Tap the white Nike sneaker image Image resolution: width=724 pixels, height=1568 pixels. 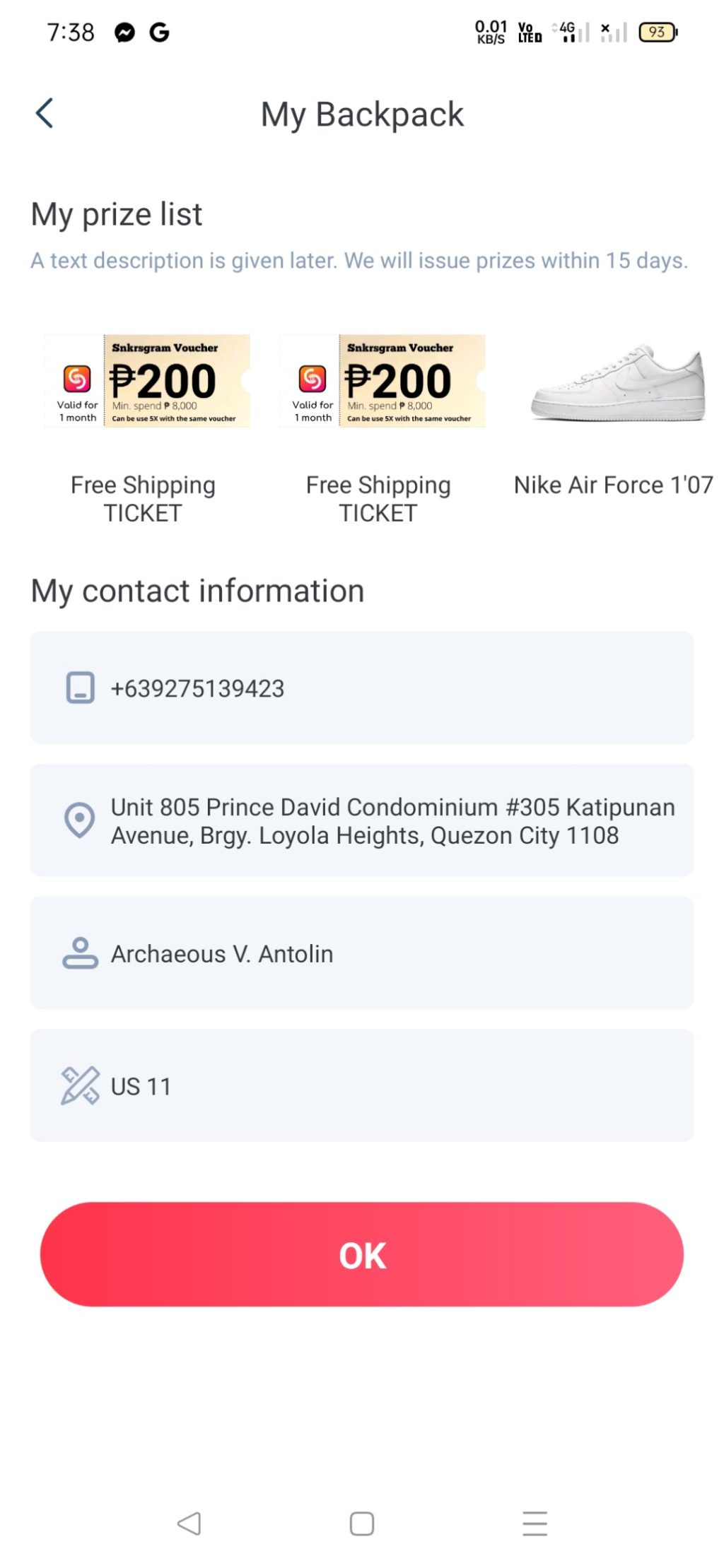617,384
